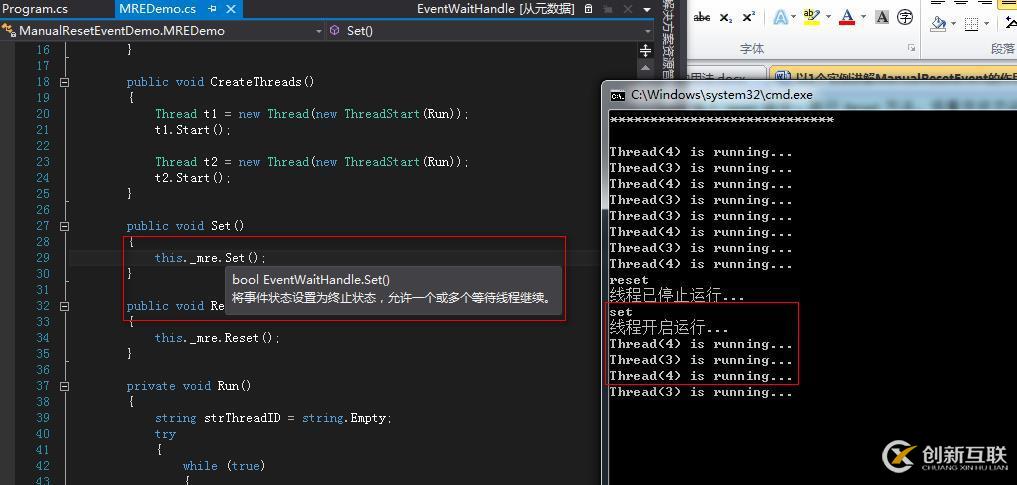Click the t1.Start() line
1017x485 pixels.
[193, 130]
